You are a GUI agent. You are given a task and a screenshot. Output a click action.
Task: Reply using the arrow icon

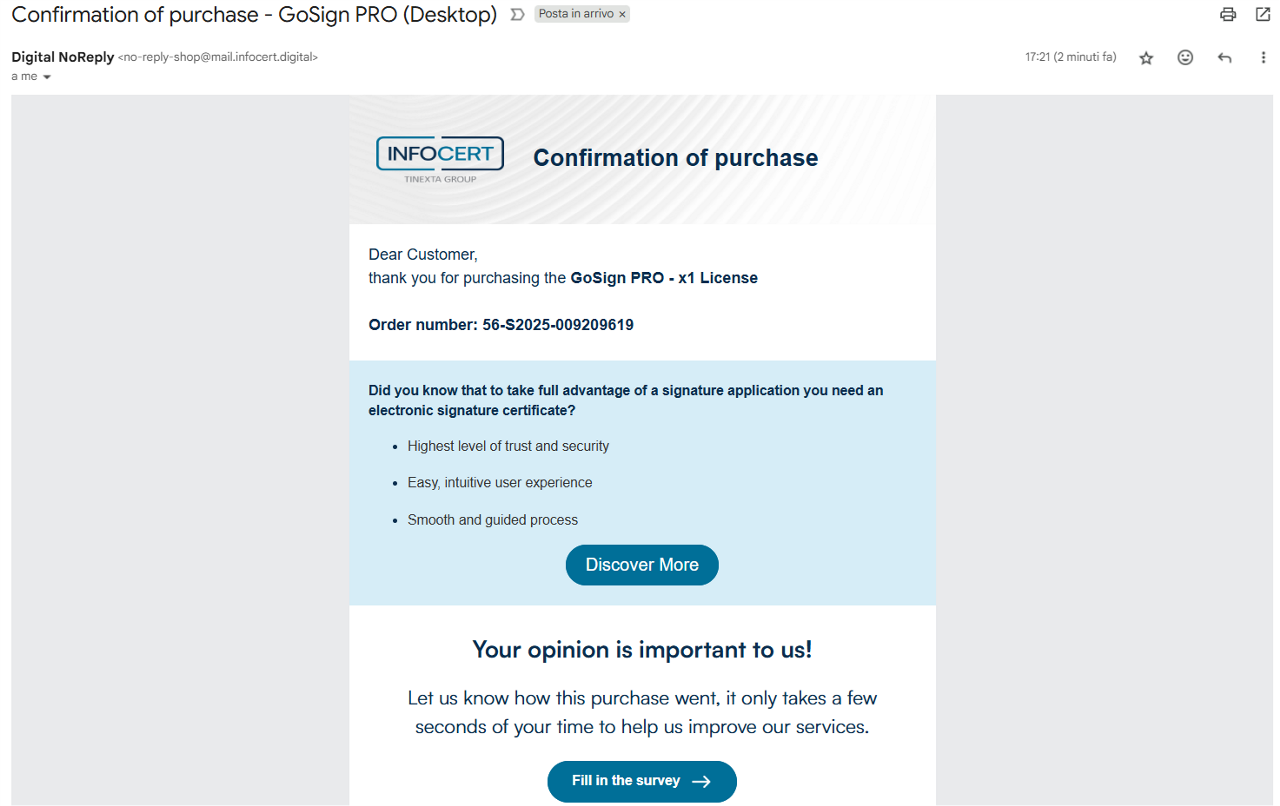[x=1224, y=58]
